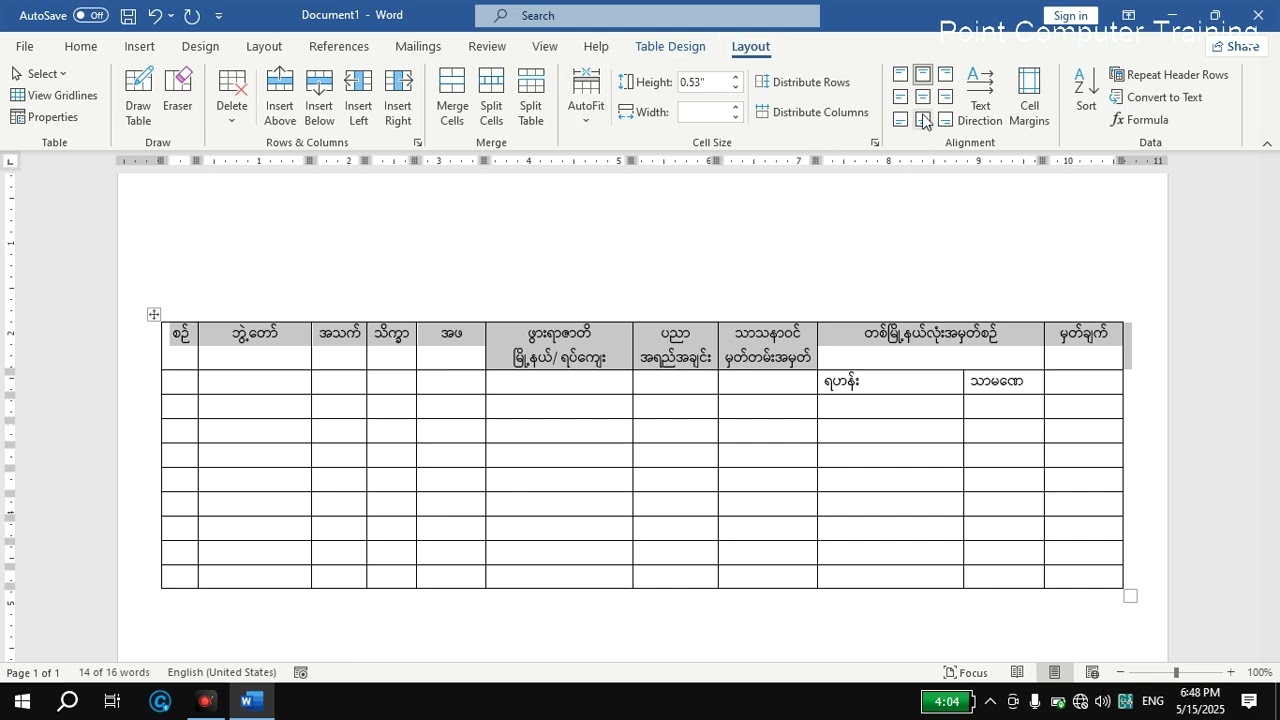
Task: Open the Delete dropdown menu
Action: [x=232, y=98]
